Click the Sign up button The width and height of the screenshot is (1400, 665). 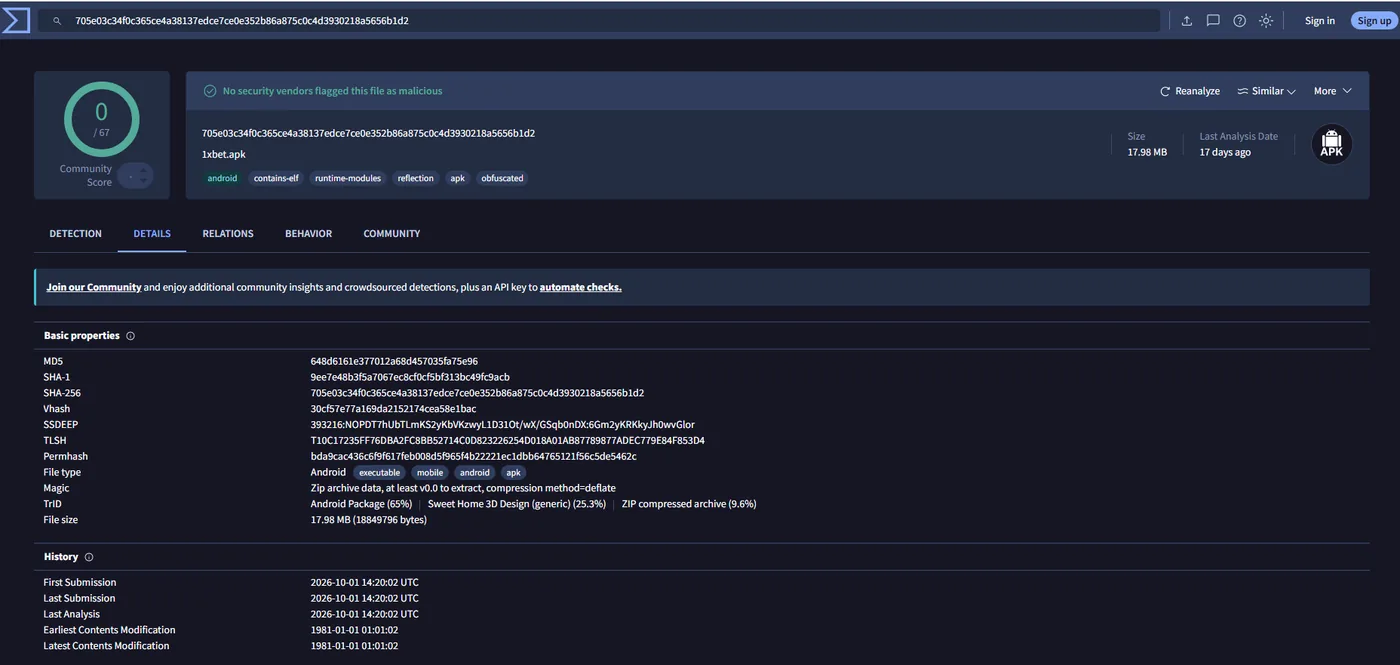[1374, 21]
